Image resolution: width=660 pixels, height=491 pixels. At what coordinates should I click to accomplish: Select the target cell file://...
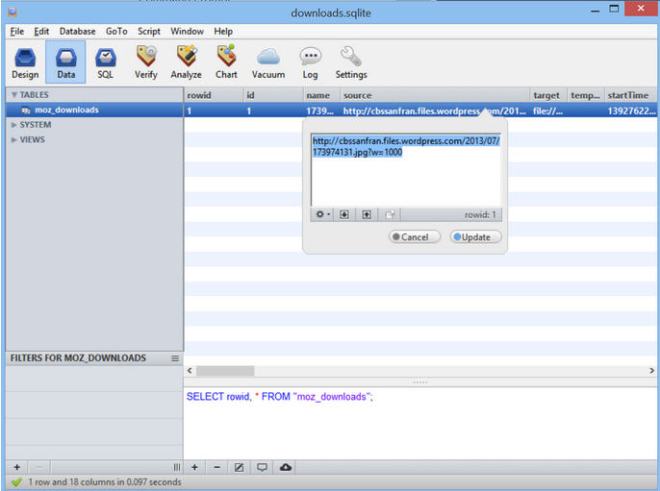pyautogui.click(x=548, y=111)
